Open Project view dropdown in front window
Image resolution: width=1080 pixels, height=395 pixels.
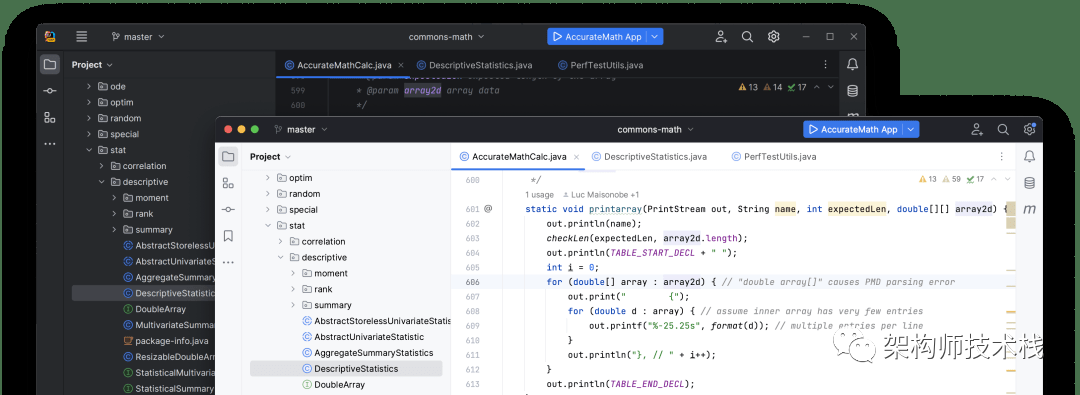(x=271, y=156)
